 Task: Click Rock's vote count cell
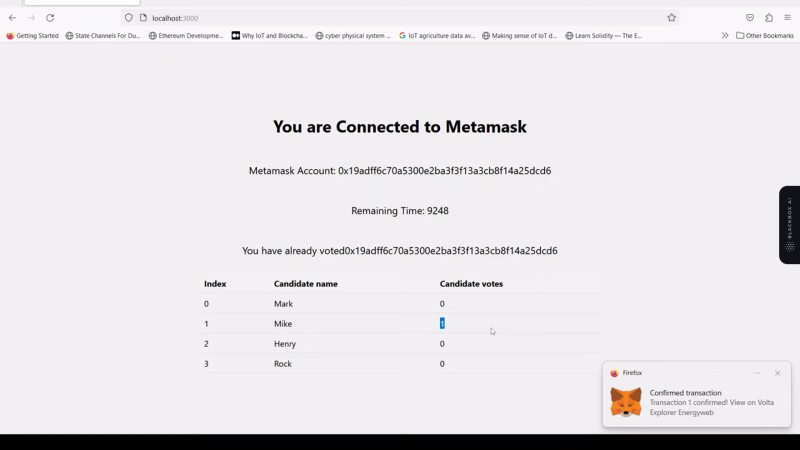(x=442, y=364)
